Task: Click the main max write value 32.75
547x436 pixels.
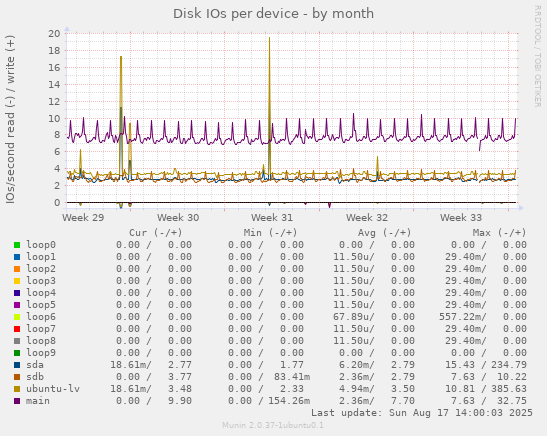Action: point(512,401)
